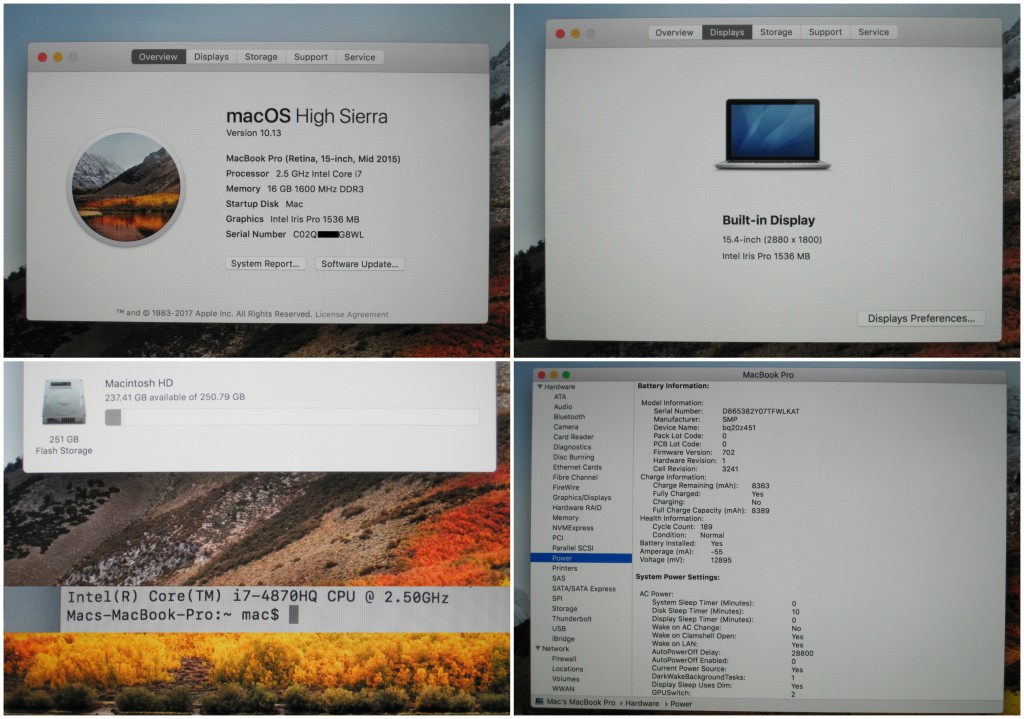Select Camera in the sidebar
Viewport: 1024px width, 719px height.
pyautogui.click(x=566, y=426)
